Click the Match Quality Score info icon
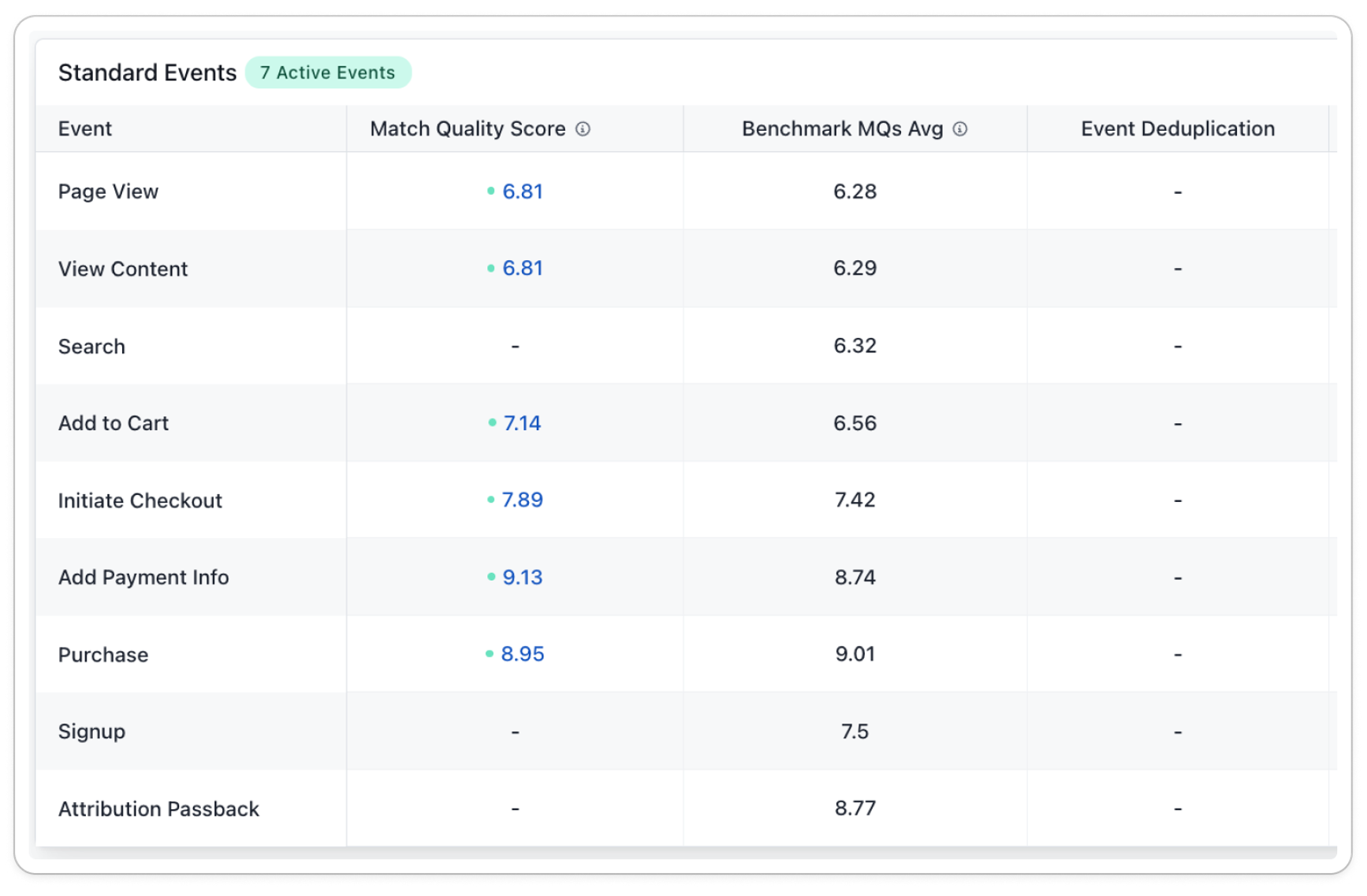Viewport: 1367px width, 896px height. tap(583, 129)
